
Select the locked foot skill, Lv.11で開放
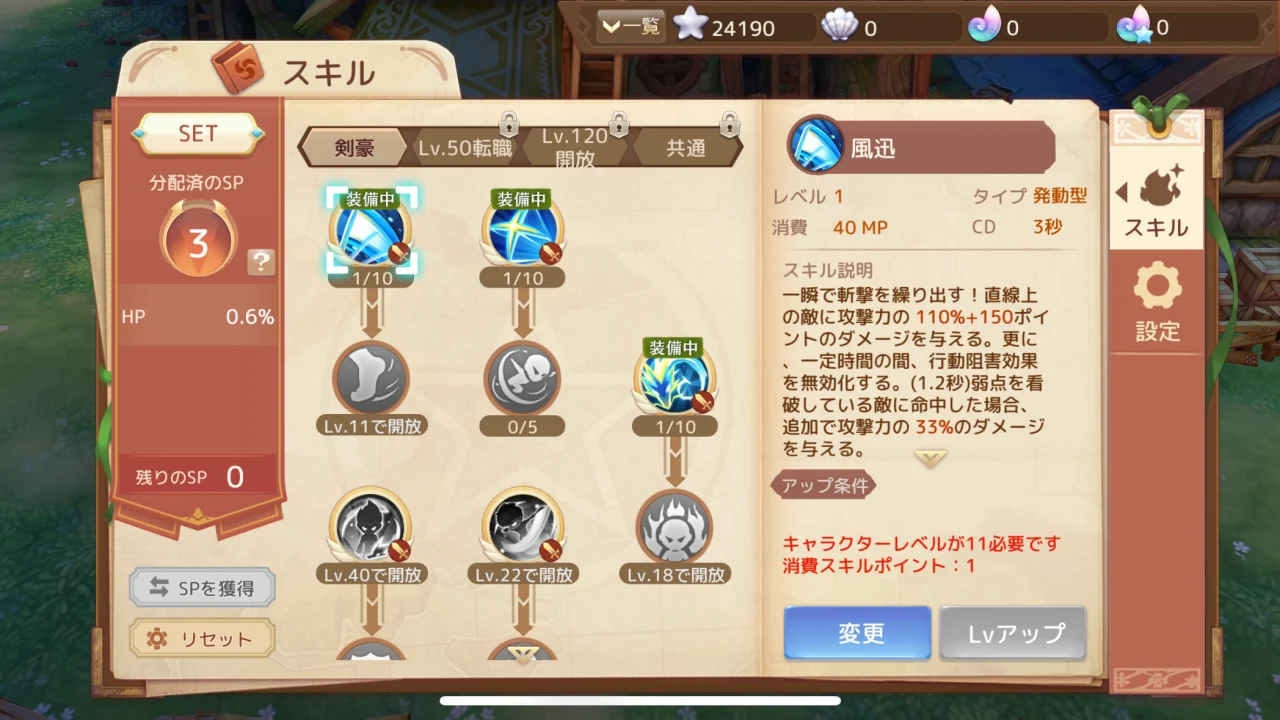[x=371, y=378]
